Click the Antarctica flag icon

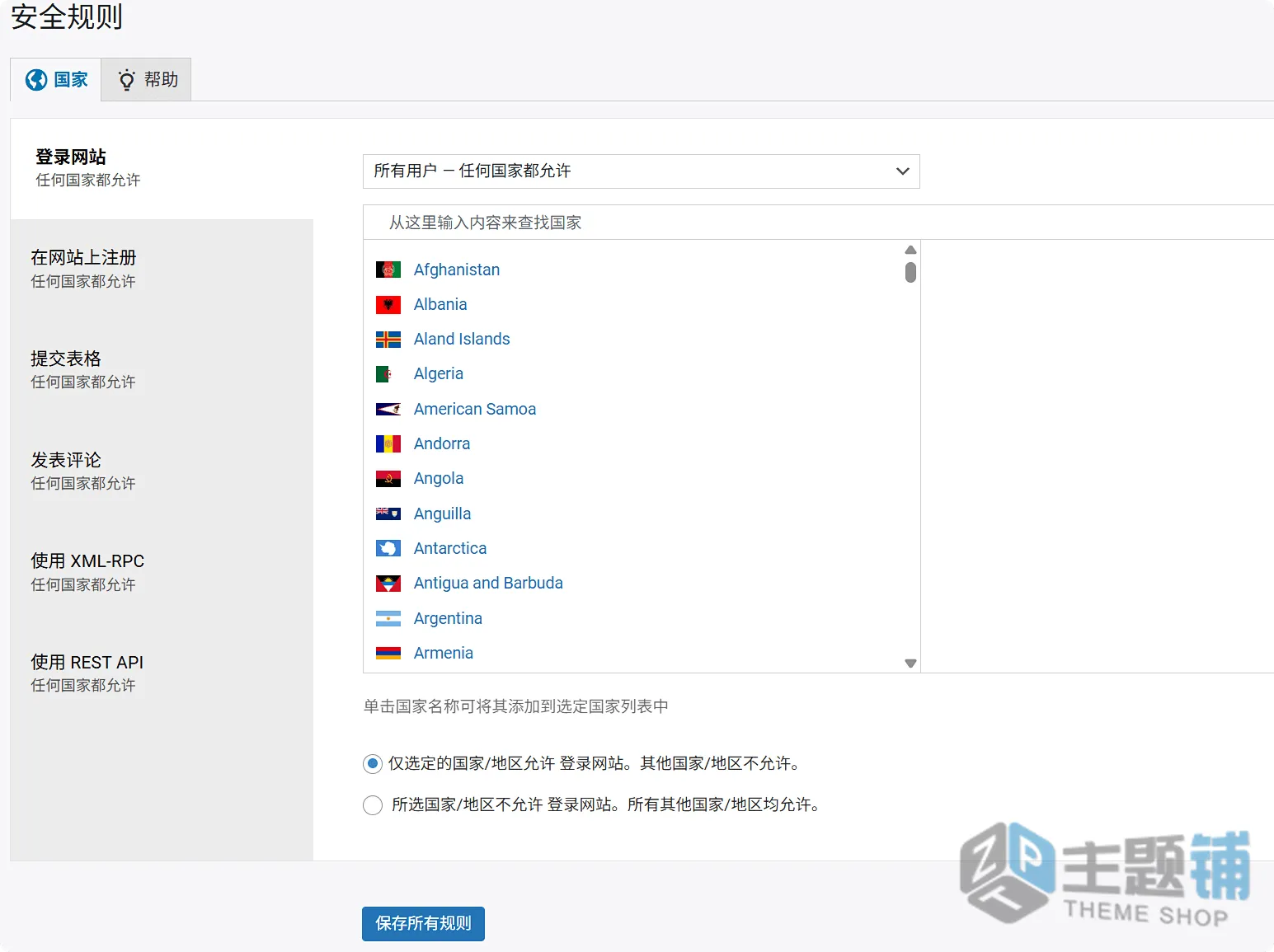click(x=388, y=548)
